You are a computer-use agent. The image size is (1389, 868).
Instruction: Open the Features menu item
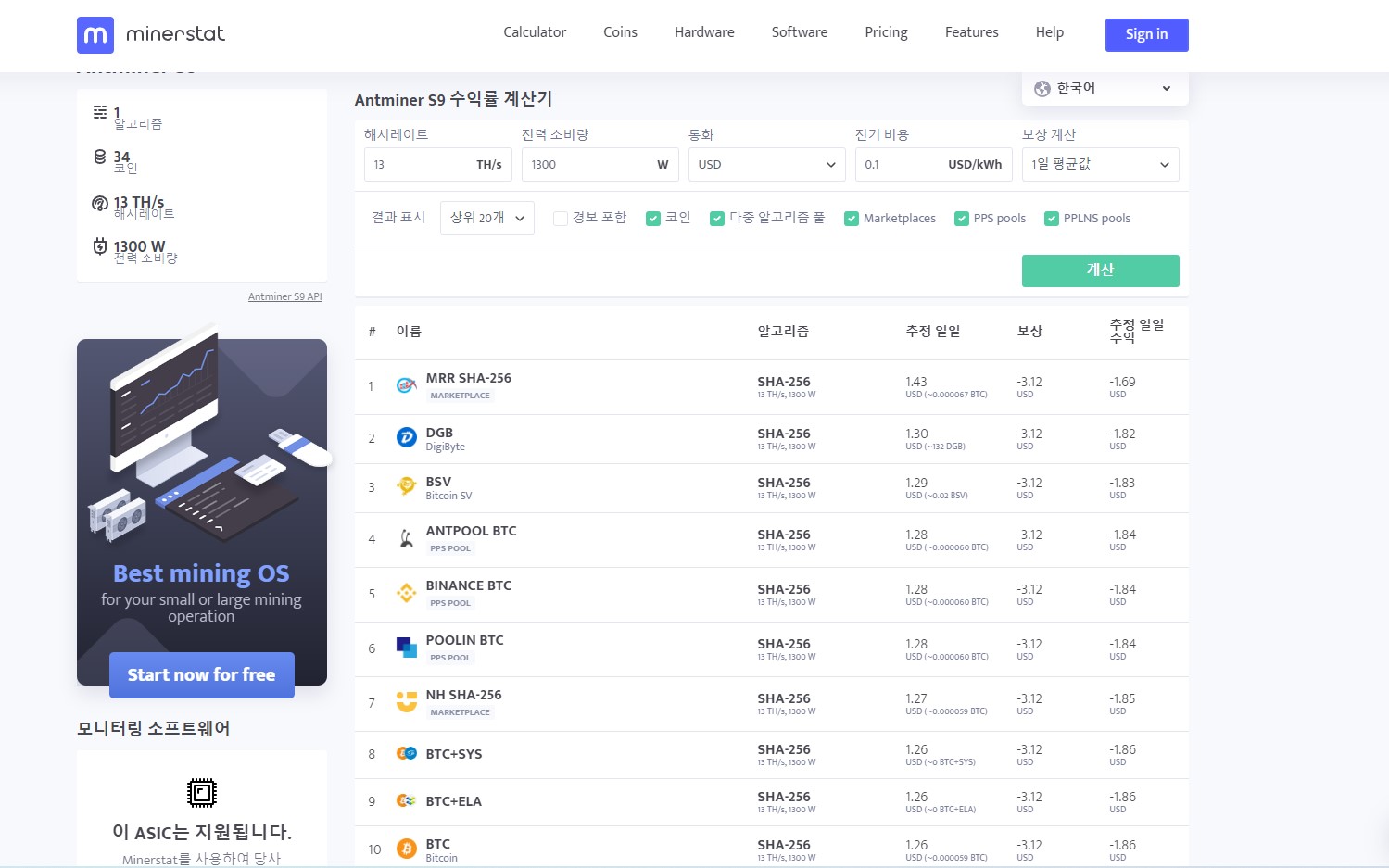(x=972, y=32)
